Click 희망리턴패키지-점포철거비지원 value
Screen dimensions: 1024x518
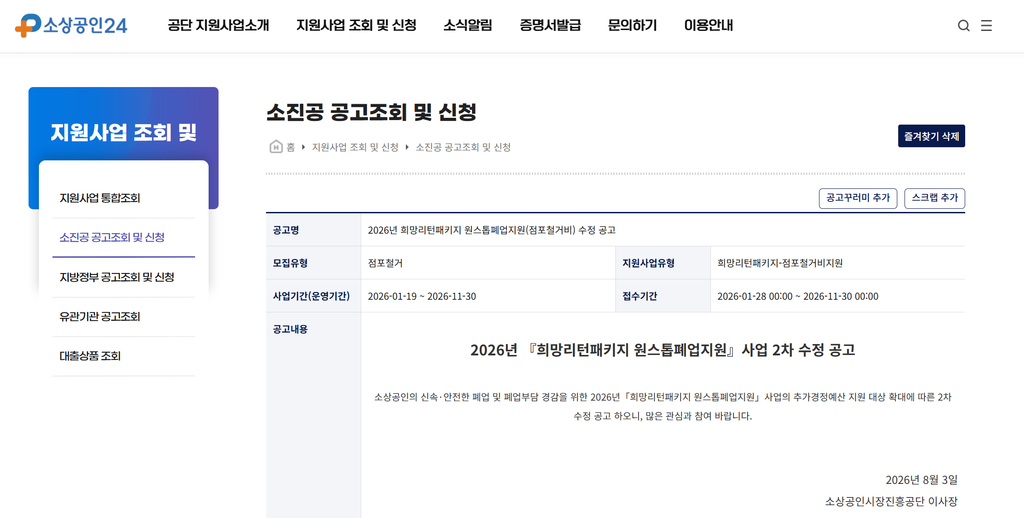[780, 263]
